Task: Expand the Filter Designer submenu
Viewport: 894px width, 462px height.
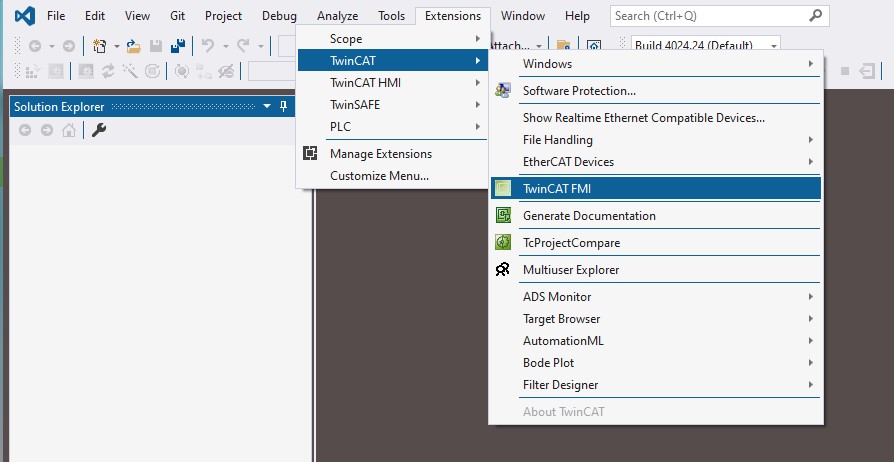Action: tap(656, 384)
